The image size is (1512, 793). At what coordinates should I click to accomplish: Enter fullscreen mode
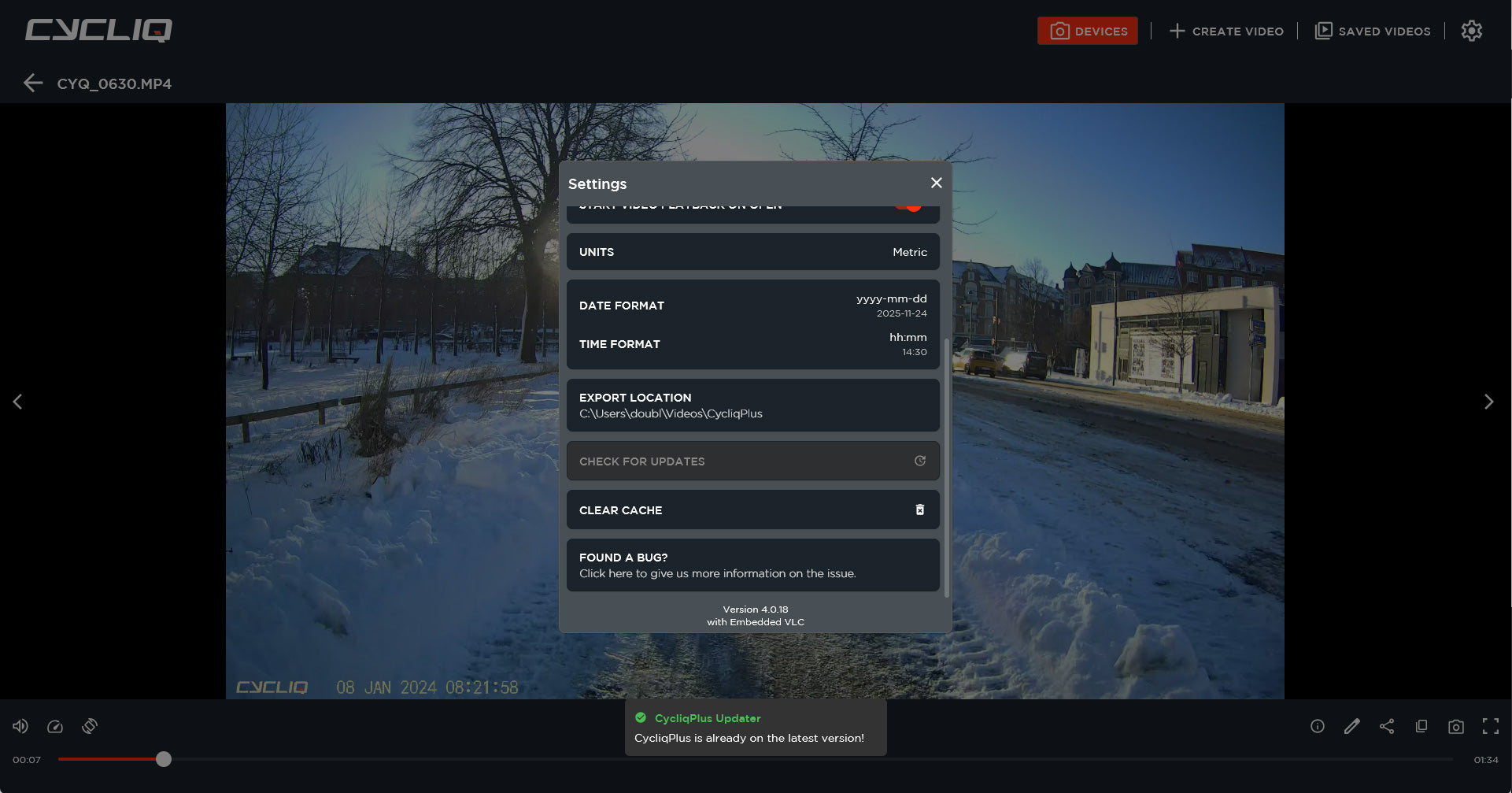tap(1490, 726)
